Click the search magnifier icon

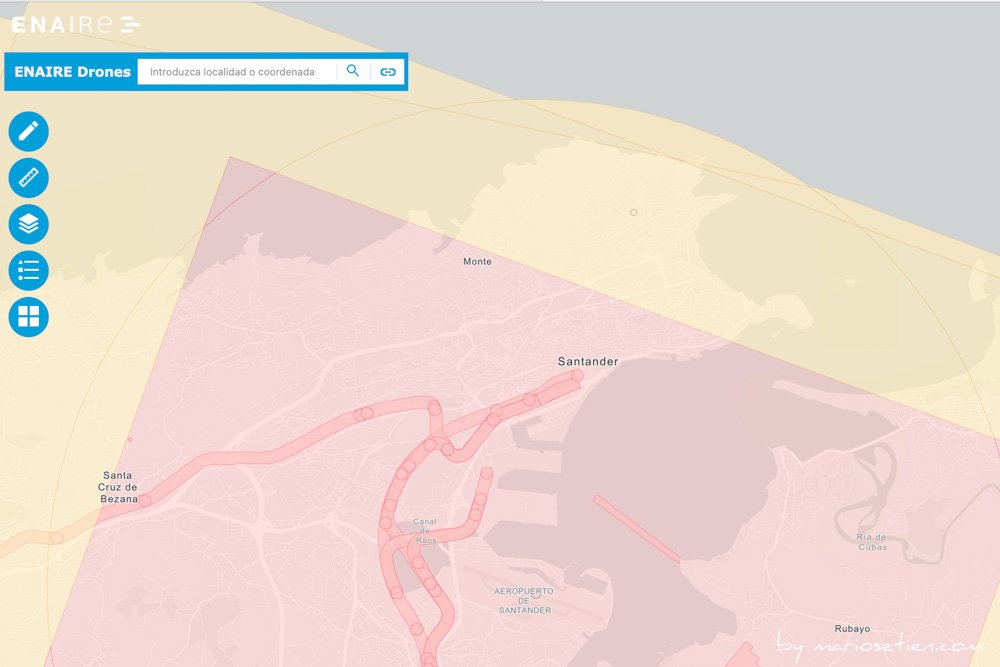pyautogui.click(x=352, y=71)
